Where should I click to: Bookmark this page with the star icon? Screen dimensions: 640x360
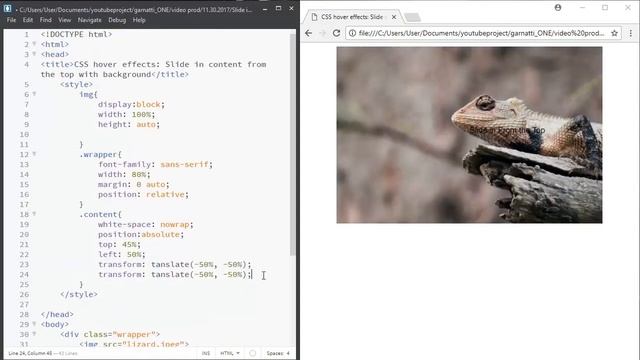tap(614, 33)
